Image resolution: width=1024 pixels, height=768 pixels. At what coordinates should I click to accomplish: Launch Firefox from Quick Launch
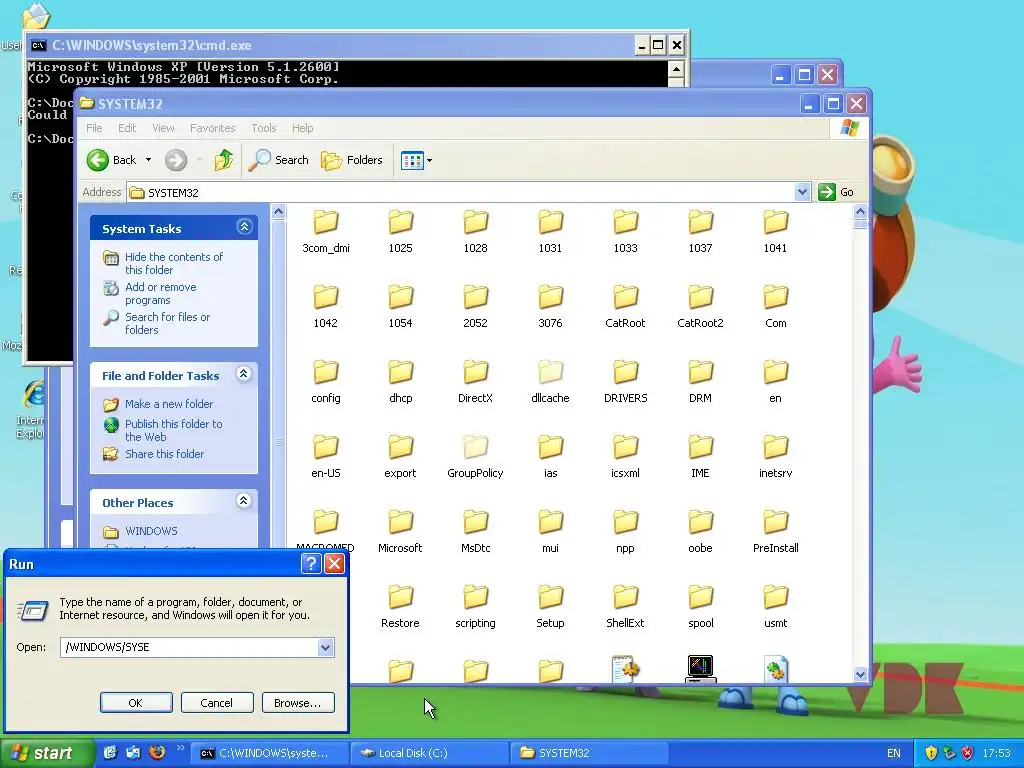[x=157, y=752]
